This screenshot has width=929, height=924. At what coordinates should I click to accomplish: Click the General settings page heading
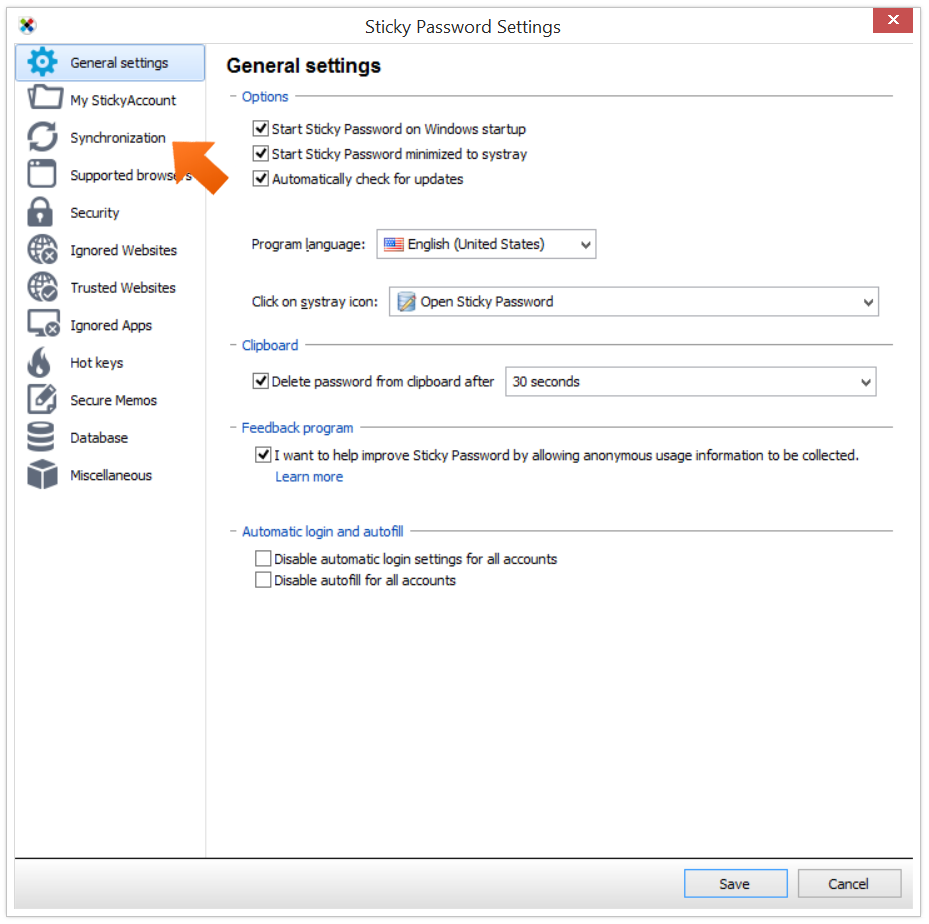[303, 65]
